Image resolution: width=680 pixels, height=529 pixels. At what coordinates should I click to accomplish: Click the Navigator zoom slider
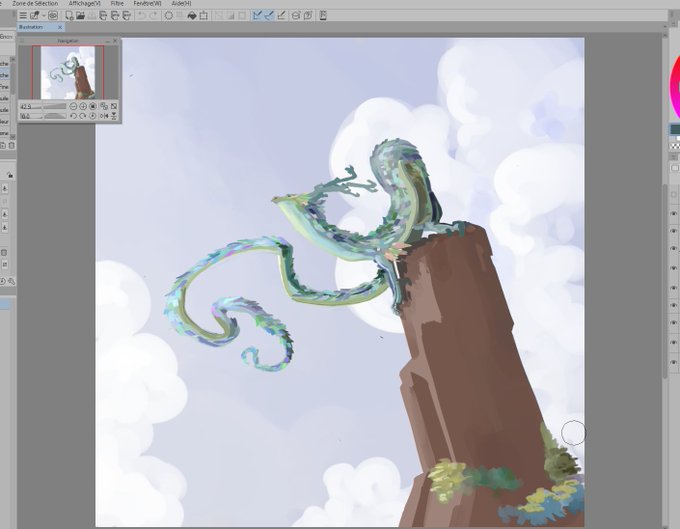click(x=55, y=106)
